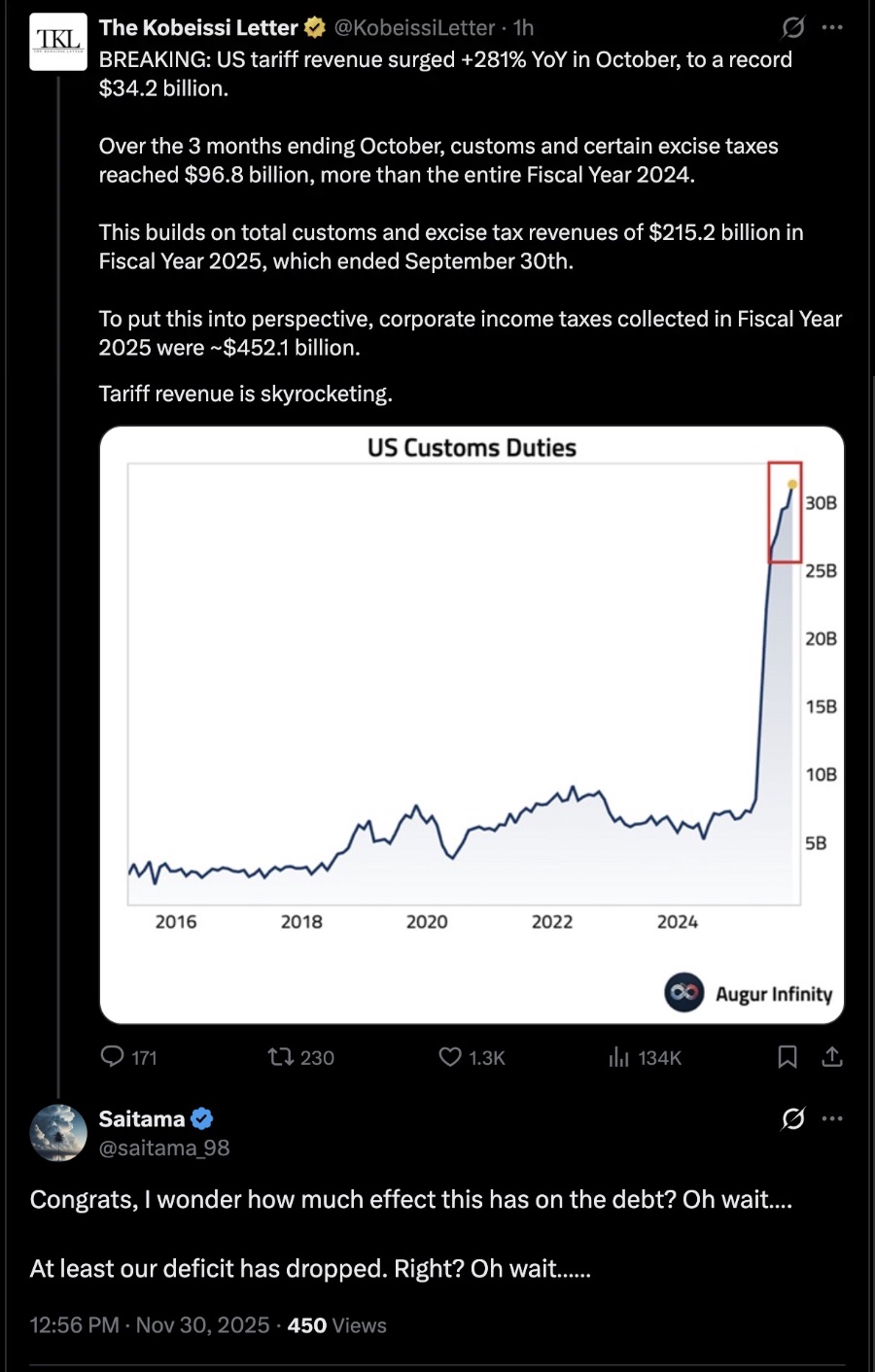Image resolution: width=875 pixels, height=1372 pixels.
Task: Open Grok icon on Kobeissi Letter tweet
Action: pos(793,27)
